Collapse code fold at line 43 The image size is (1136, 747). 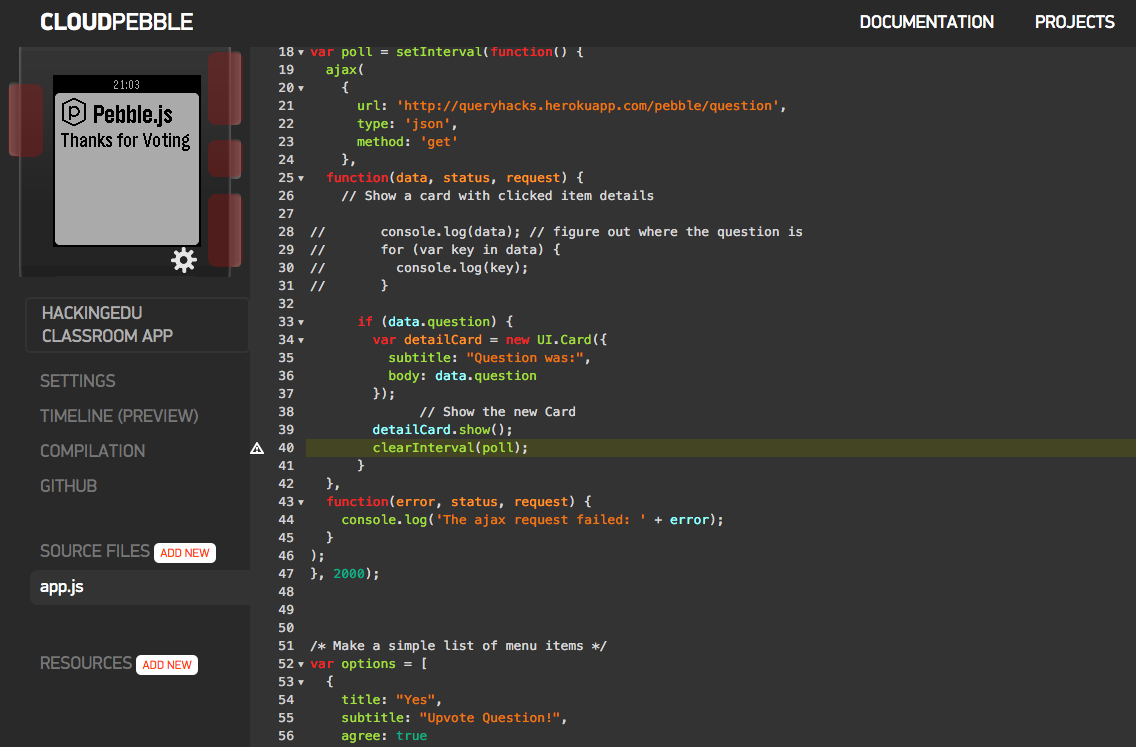coord(301,502)
